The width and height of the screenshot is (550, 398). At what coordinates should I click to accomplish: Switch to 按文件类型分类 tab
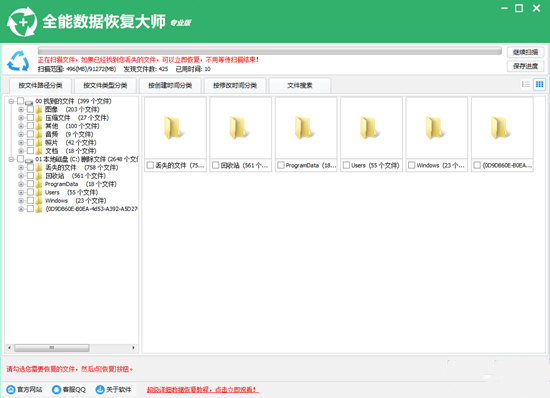click(105, 85)
